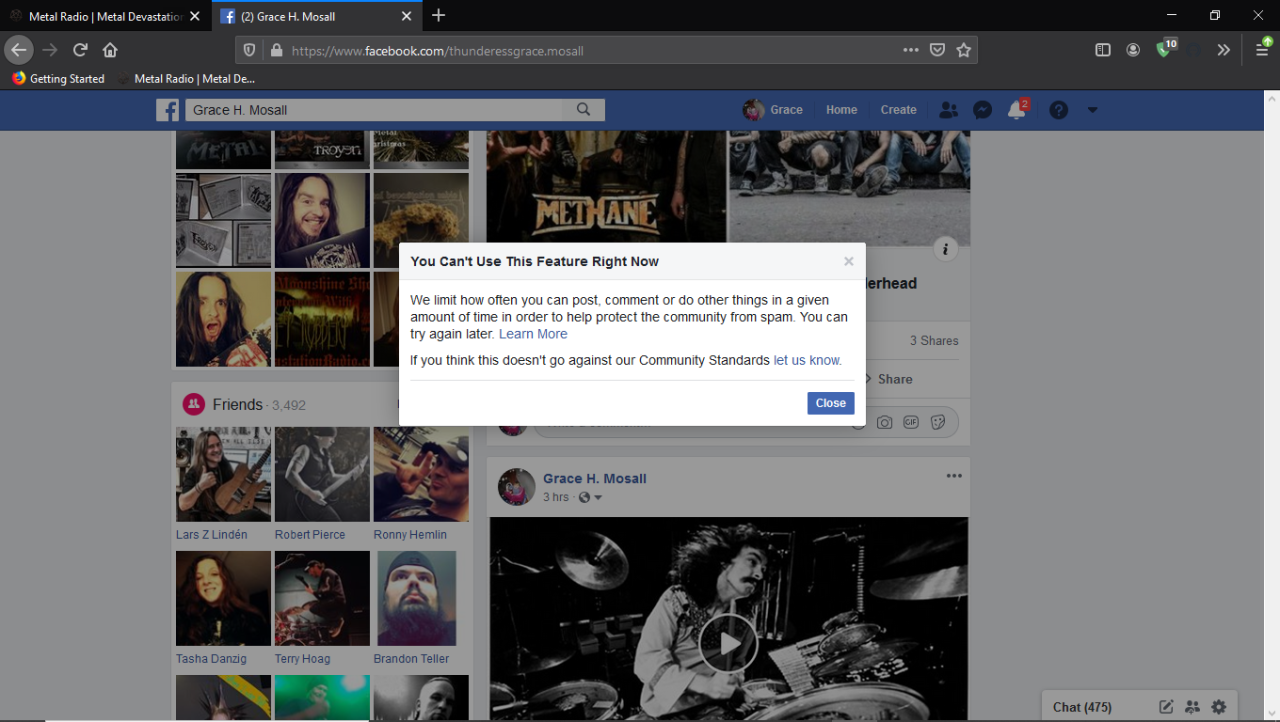The image size is (1280, 722).
Task: Open the notifications bell icon
Action: pos(1016,110)
